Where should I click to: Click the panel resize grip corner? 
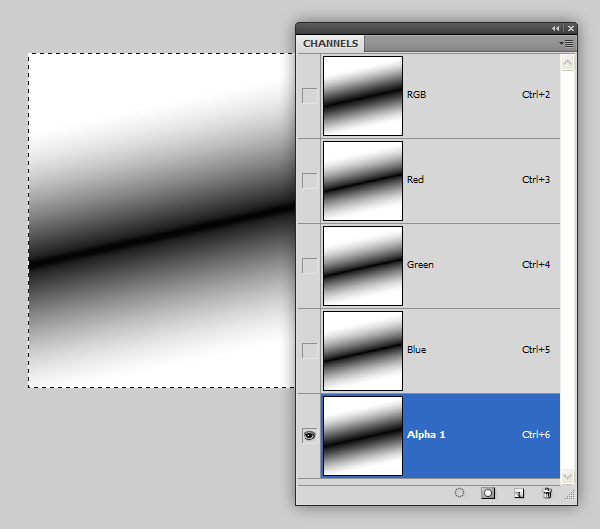[x=570, y=495]
